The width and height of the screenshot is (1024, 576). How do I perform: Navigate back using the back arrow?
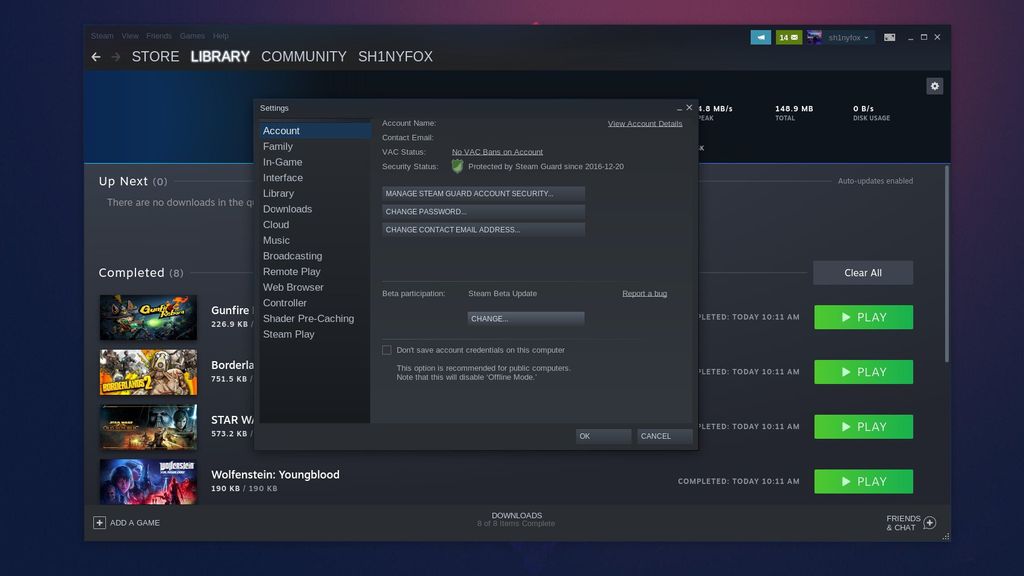(96, 57)
